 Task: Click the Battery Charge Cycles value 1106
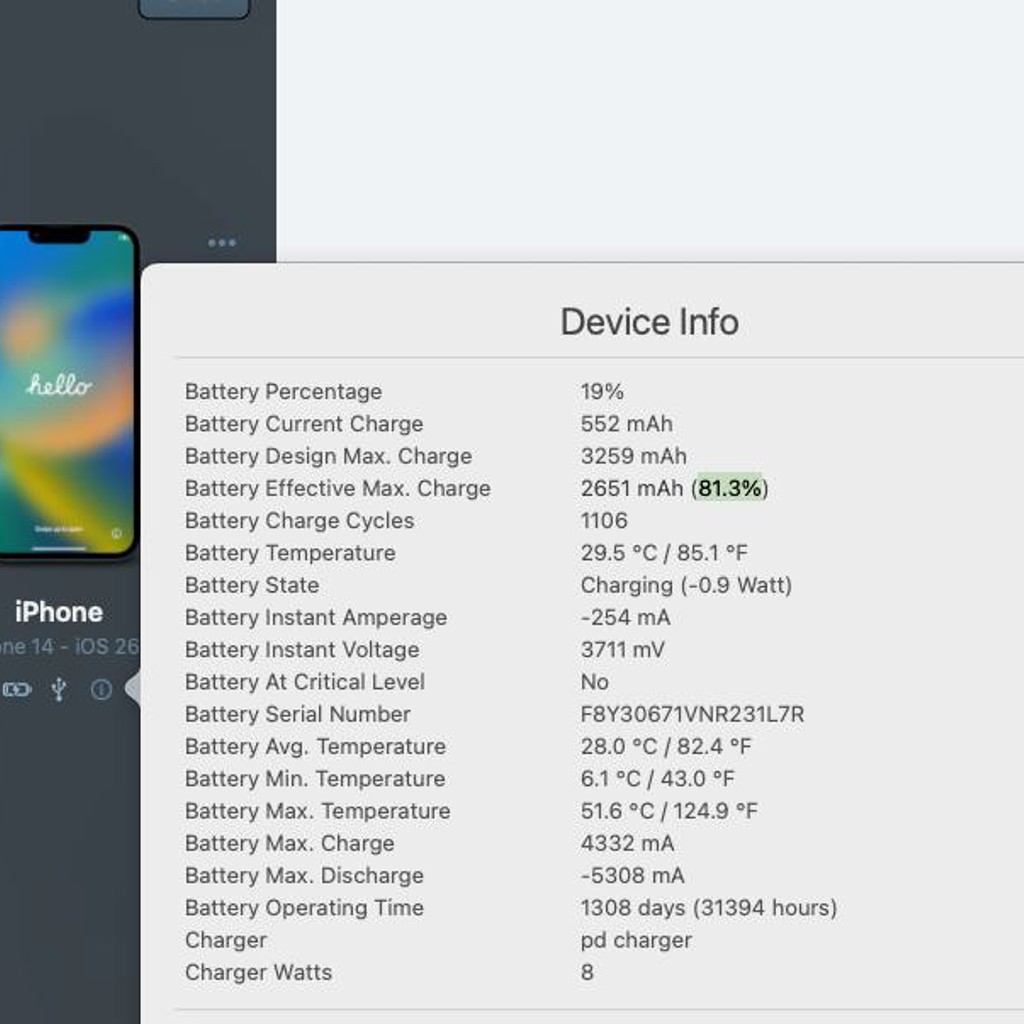pos(604,521)
